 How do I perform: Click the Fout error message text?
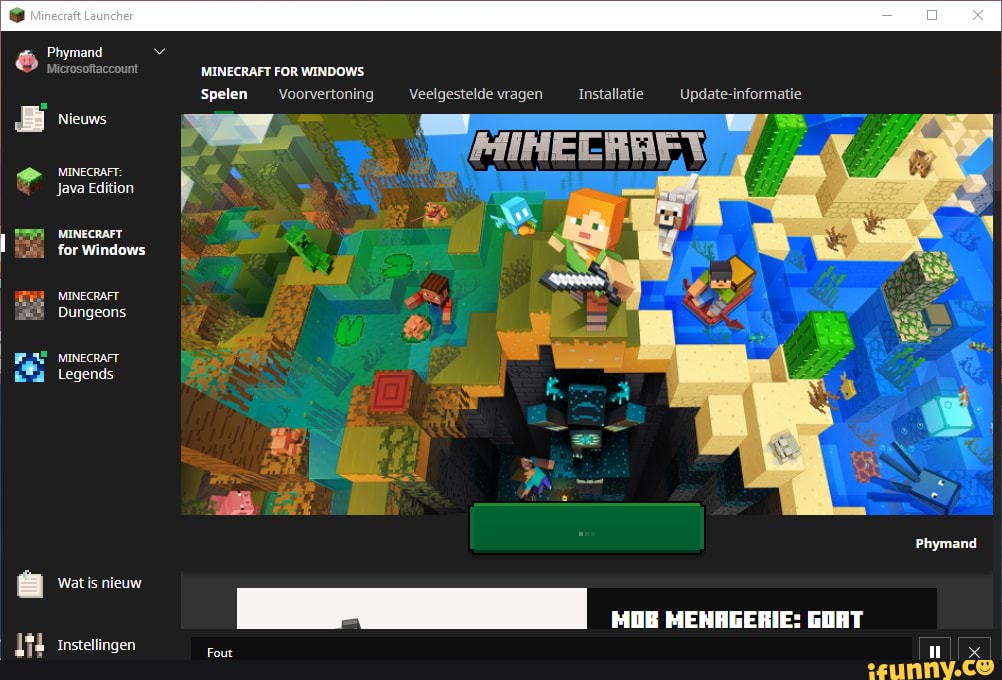(219, 653)
